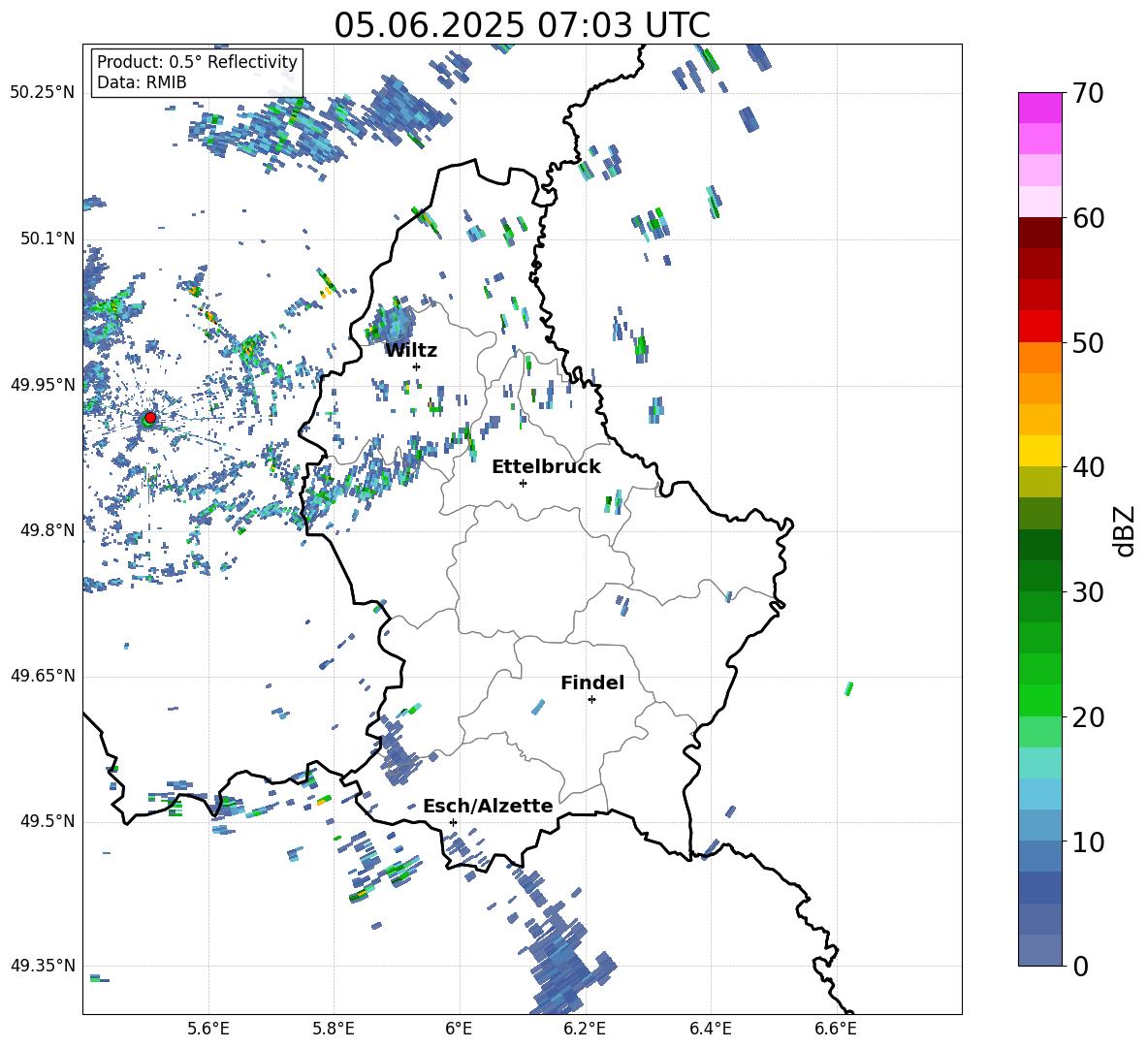1148x1048 pixels.
Task: Click the 49.35°N latitude label
Action: 43,966
